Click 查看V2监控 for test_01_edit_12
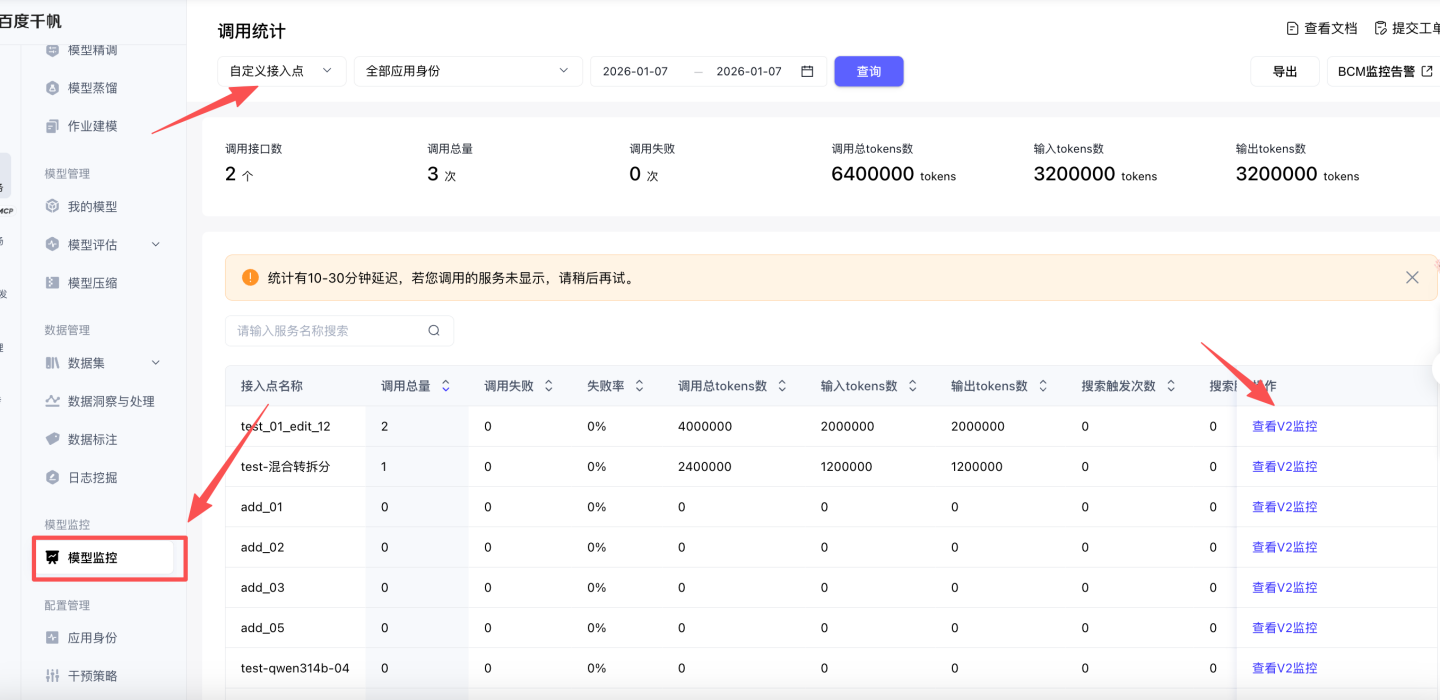This screenshot has height=700, width=1440. click(x=1284, y=426)
